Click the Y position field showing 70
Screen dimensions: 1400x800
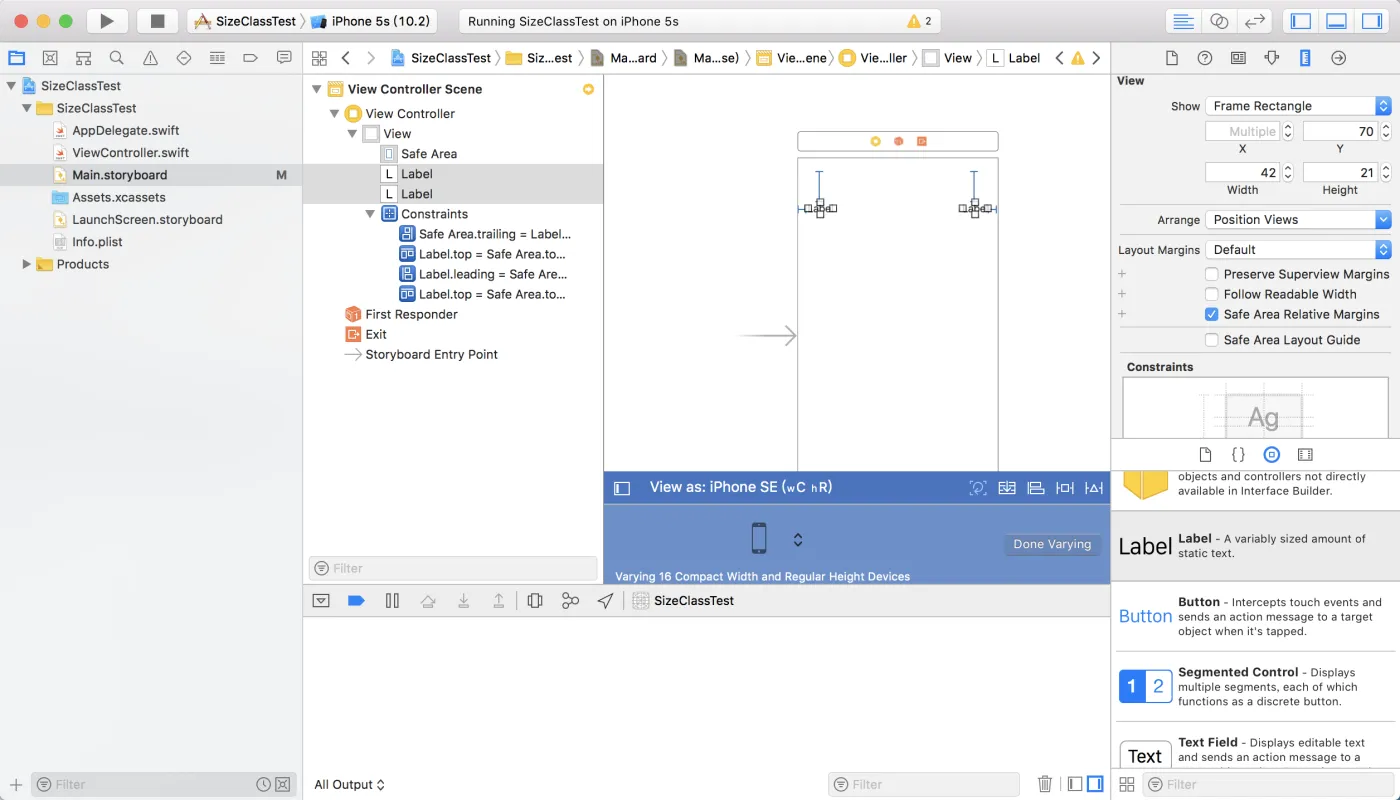coord(1339,131)
